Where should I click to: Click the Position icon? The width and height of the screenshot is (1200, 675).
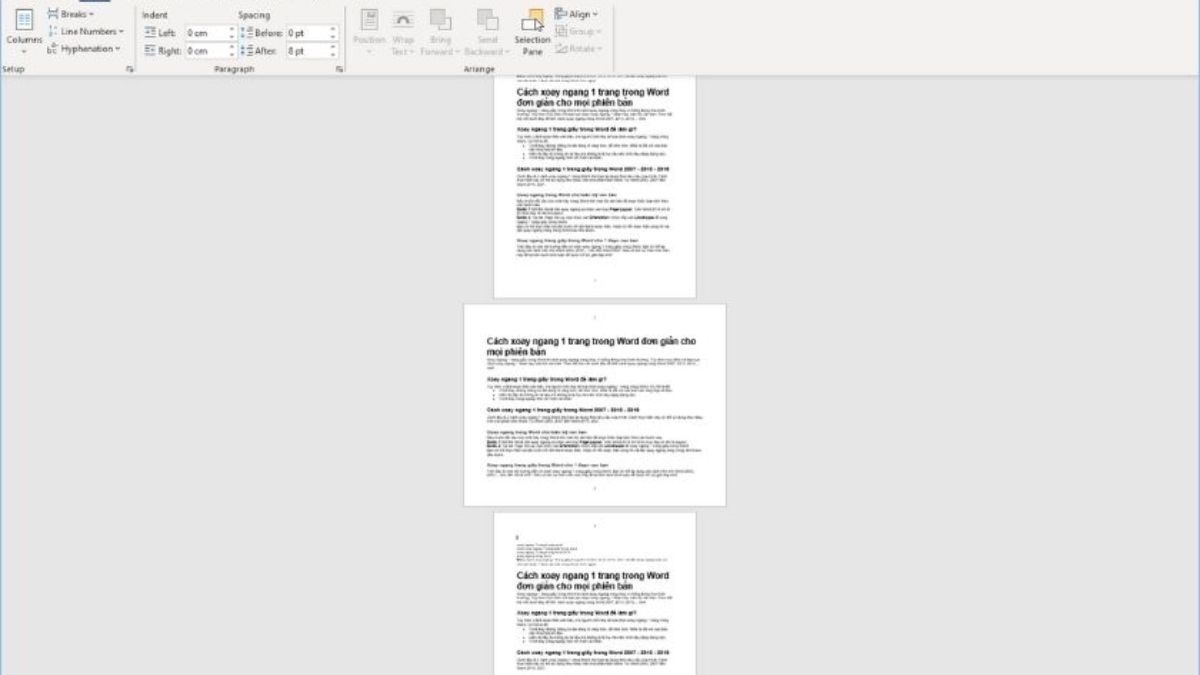coord(369,20)
